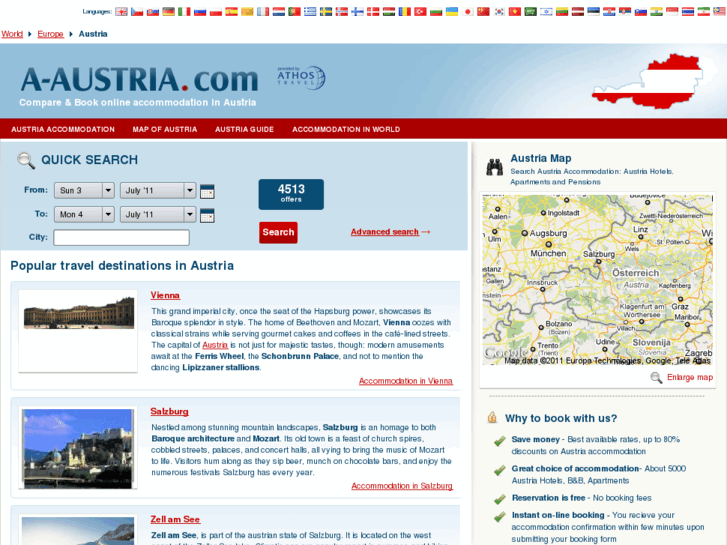Open the From day dropdown 'Sun 3'
This screenshot has width=727, height=545.
(84, 190)
